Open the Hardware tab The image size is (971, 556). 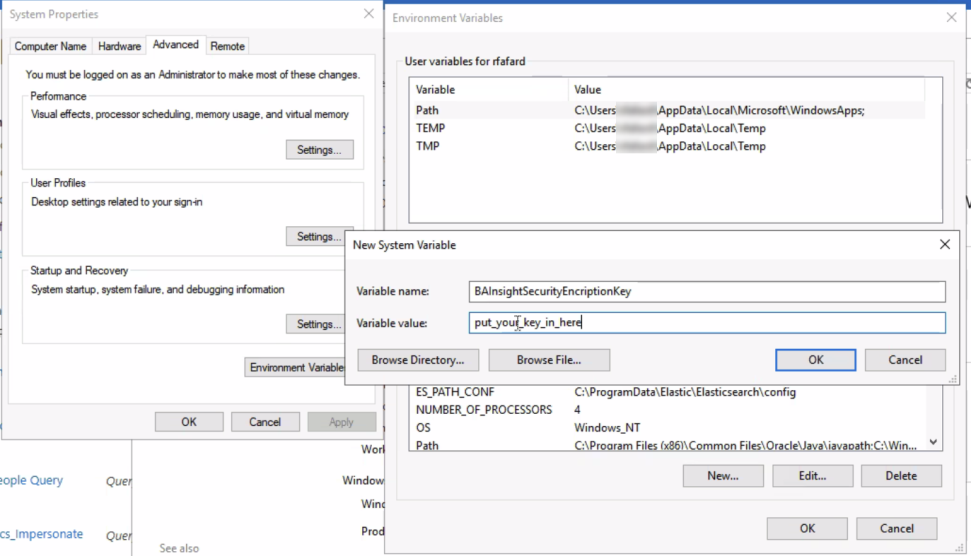(x=119, y=46)
